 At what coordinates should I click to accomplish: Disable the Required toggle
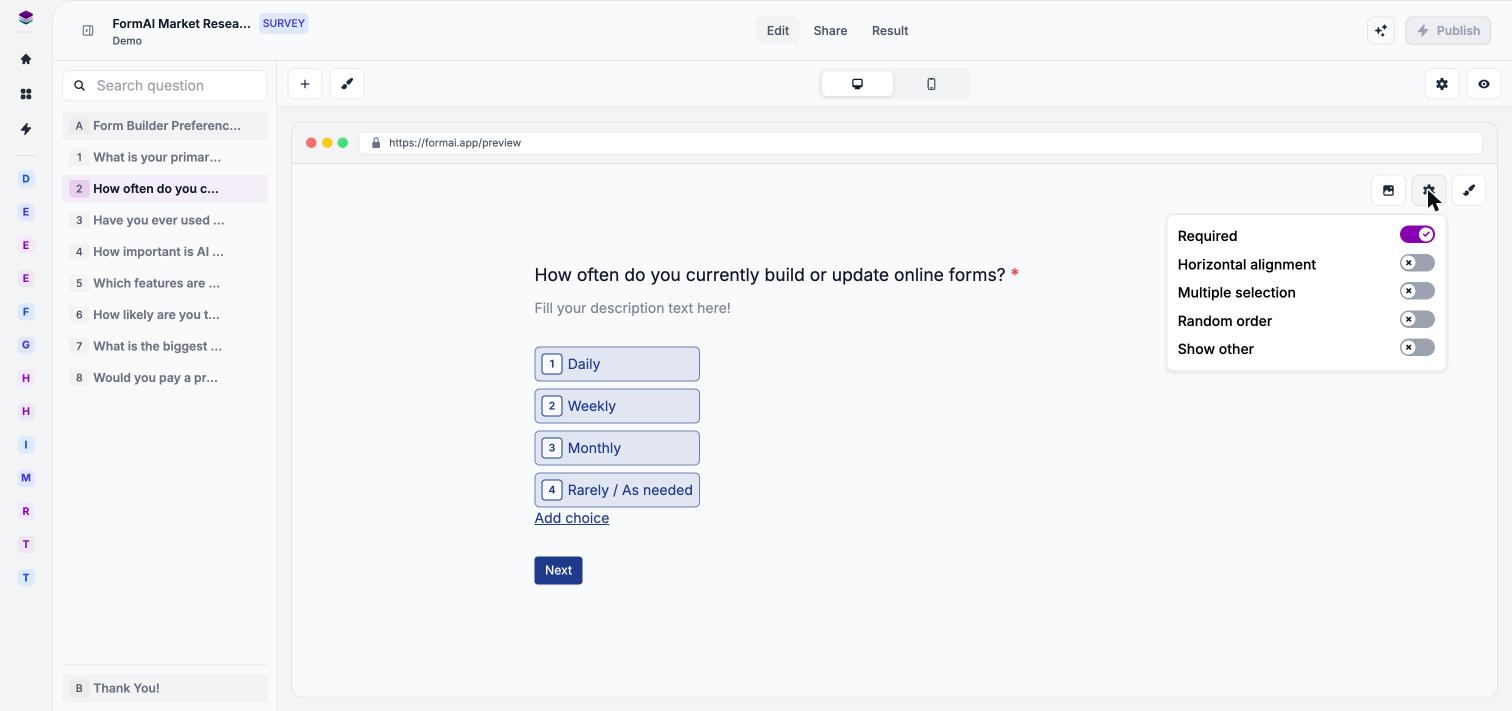(x=1417, y=235)
